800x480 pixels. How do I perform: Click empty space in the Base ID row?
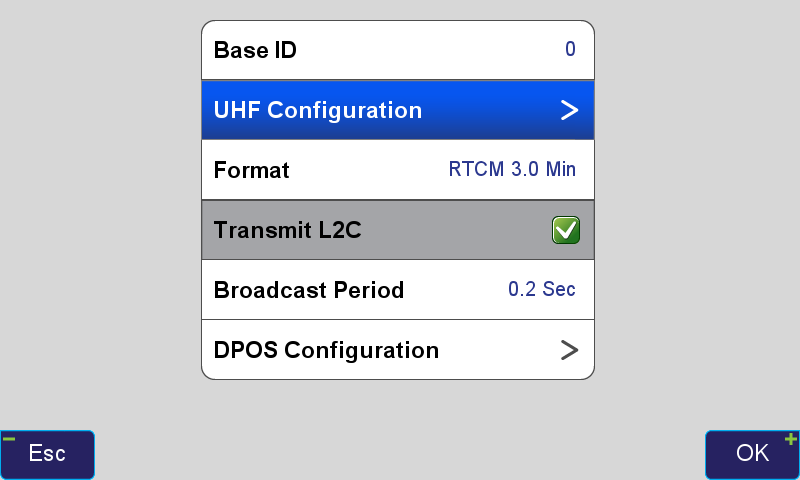420,50
